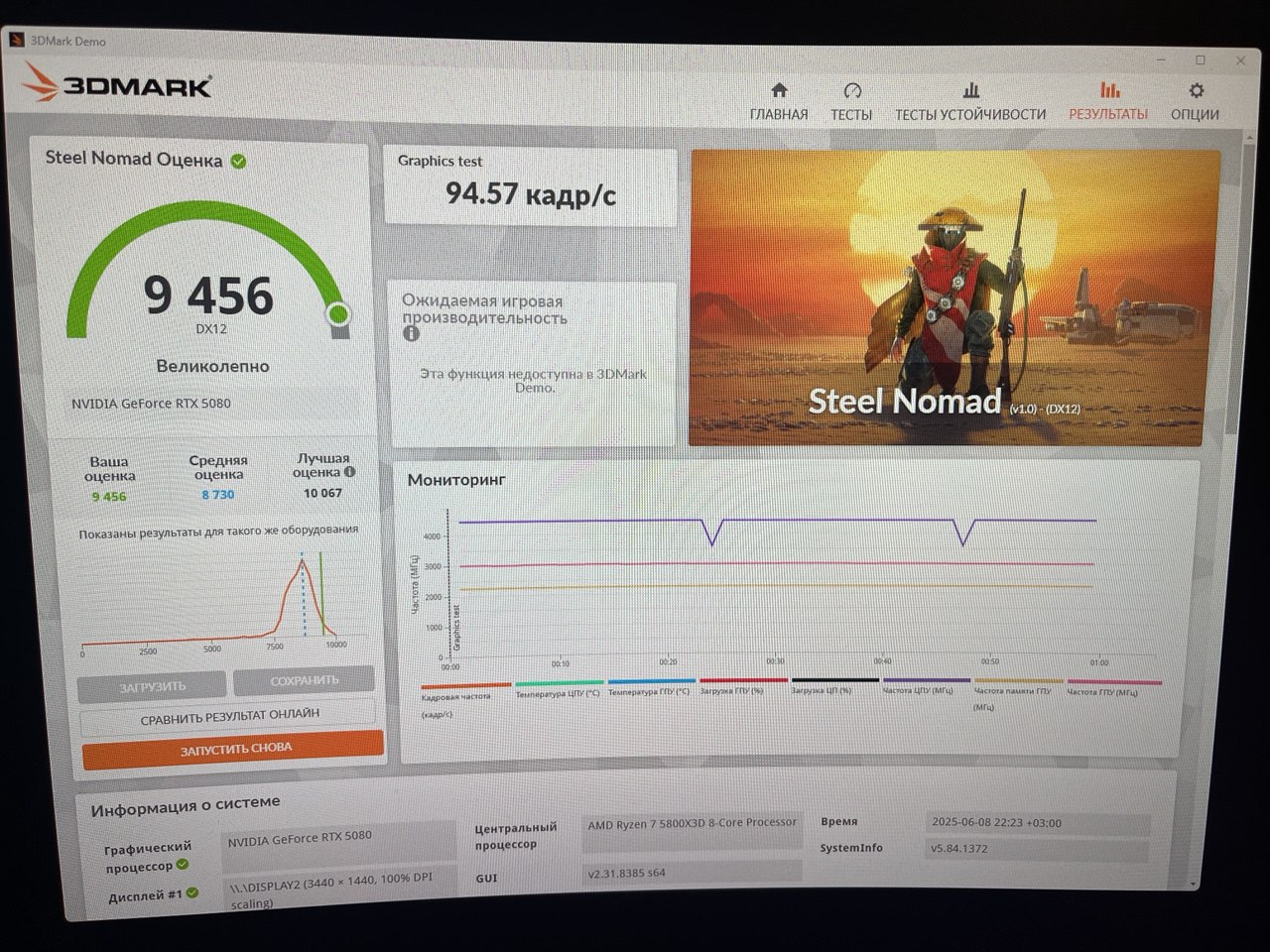Image resolution: width=1270 pixels, height=952 pixels.
Task: Click the best score value 10 067
Action: tap(322, 493)
